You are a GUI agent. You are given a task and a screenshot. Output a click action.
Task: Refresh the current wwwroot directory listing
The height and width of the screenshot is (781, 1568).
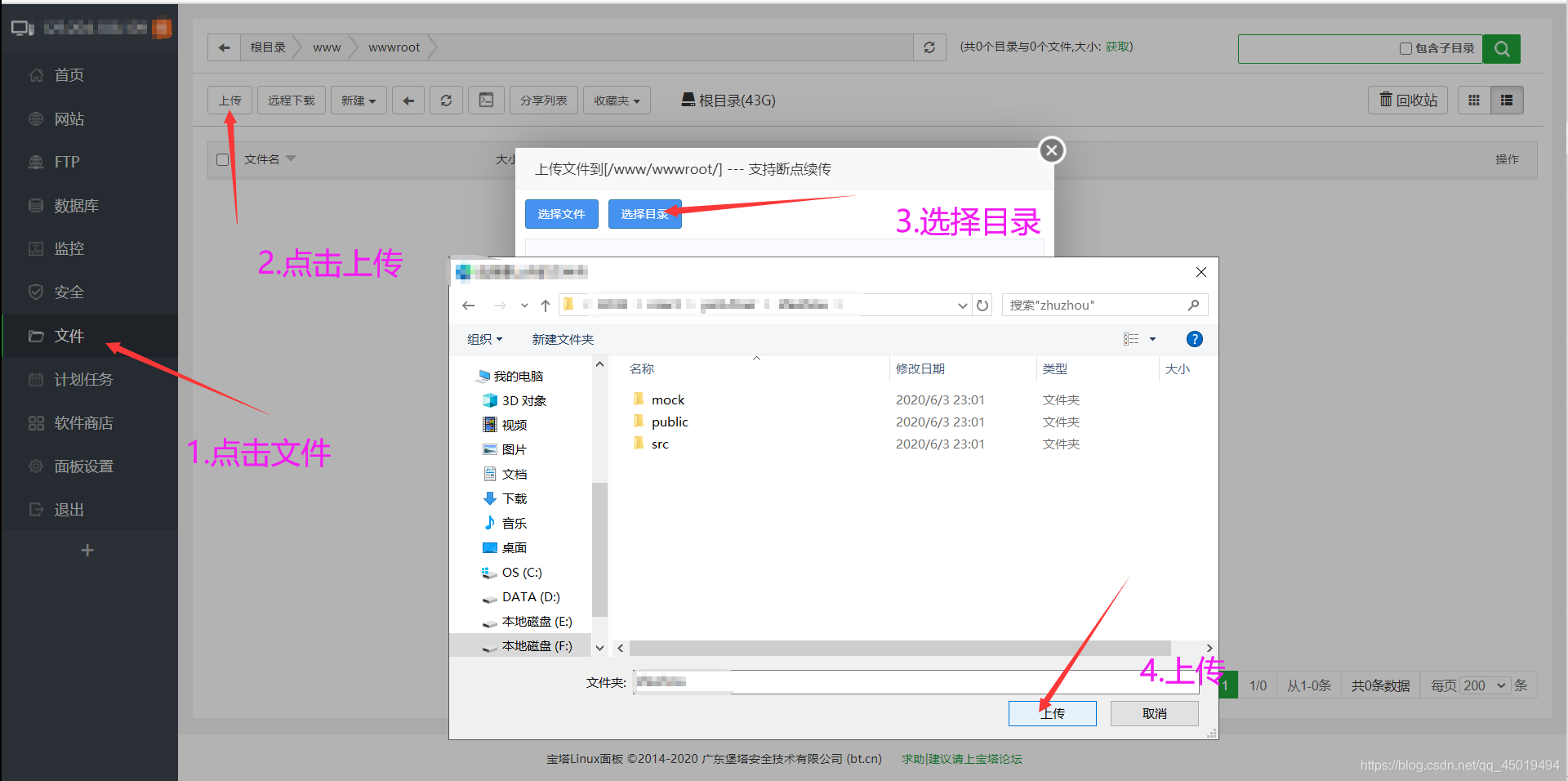pyautogui.click(x=929, y=47)
